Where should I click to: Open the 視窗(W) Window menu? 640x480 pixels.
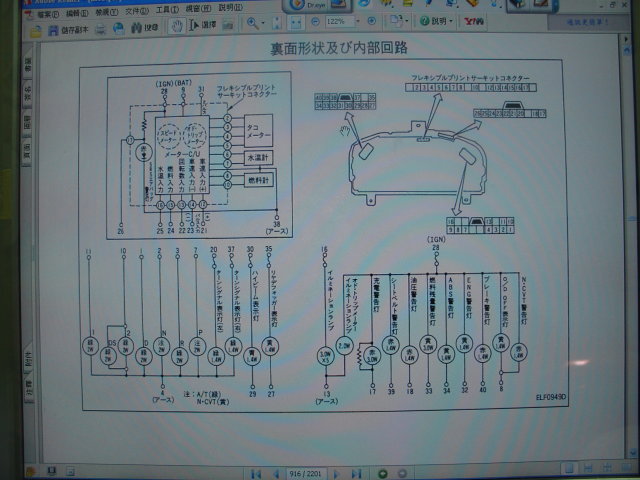coord(198,8)
